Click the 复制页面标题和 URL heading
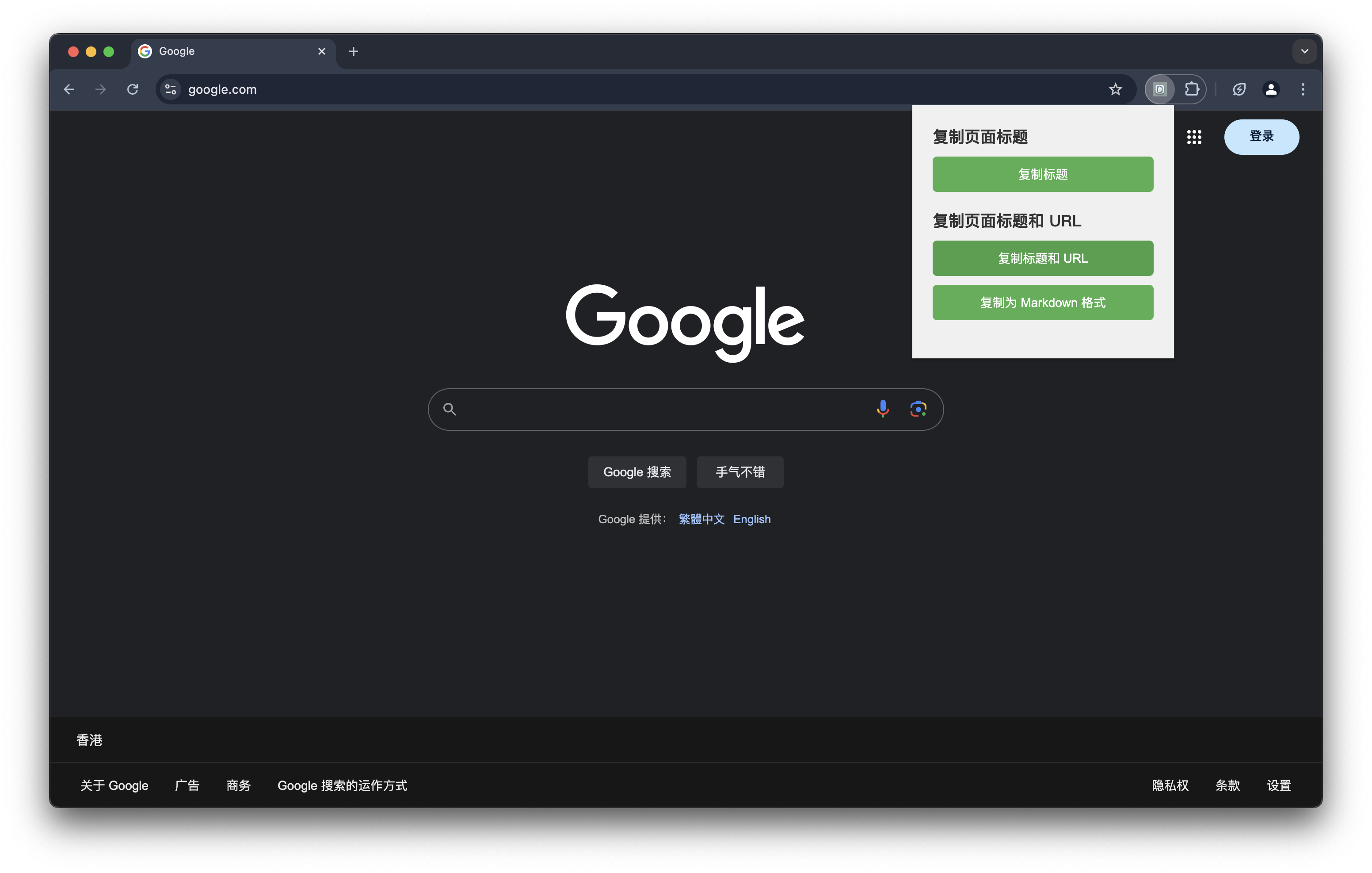 [1007, 221]
